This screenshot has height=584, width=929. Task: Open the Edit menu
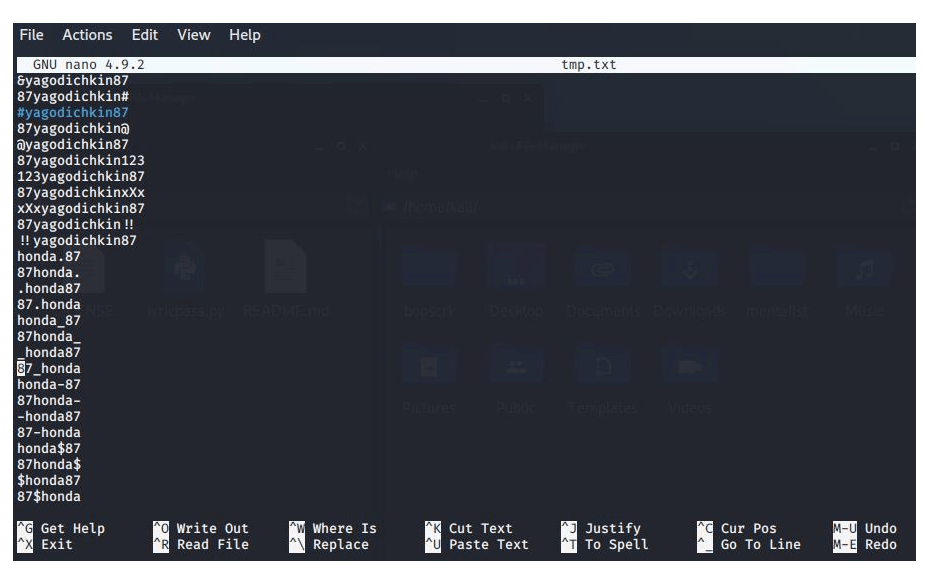[x=145, y=35]
